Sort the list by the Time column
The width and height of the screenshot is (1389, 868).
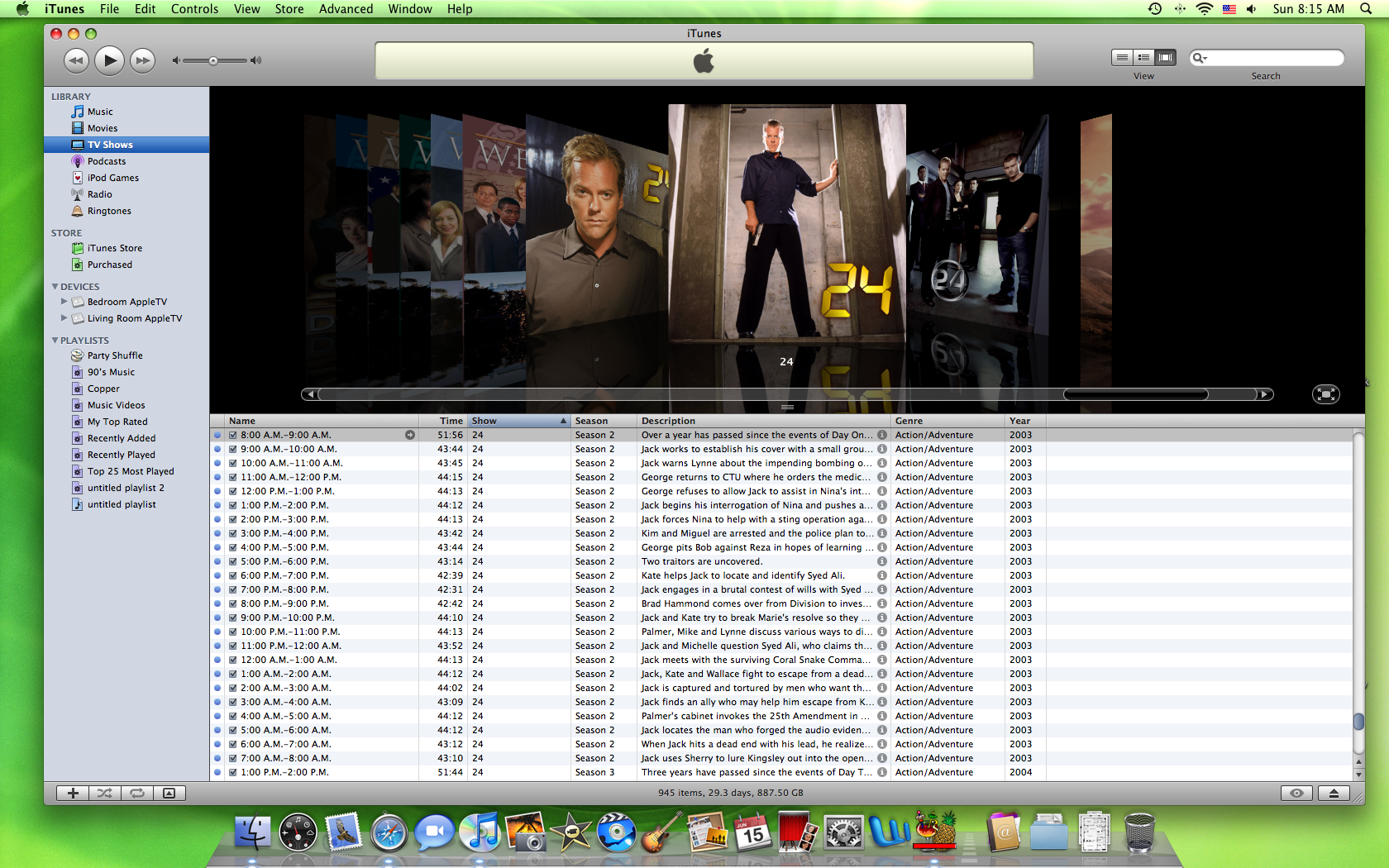point(443,421)
